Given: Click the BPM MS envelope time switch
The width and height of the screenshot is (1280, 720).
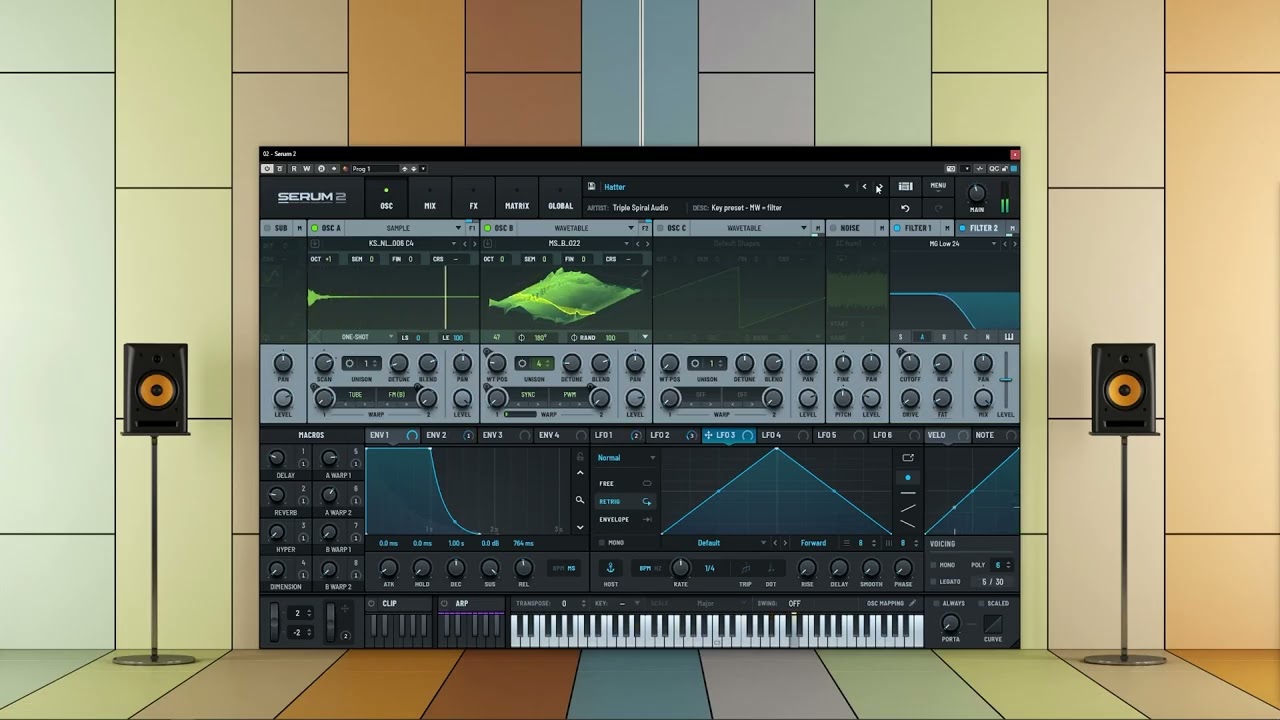Looking at the screenshot, I should pos(565,568).
